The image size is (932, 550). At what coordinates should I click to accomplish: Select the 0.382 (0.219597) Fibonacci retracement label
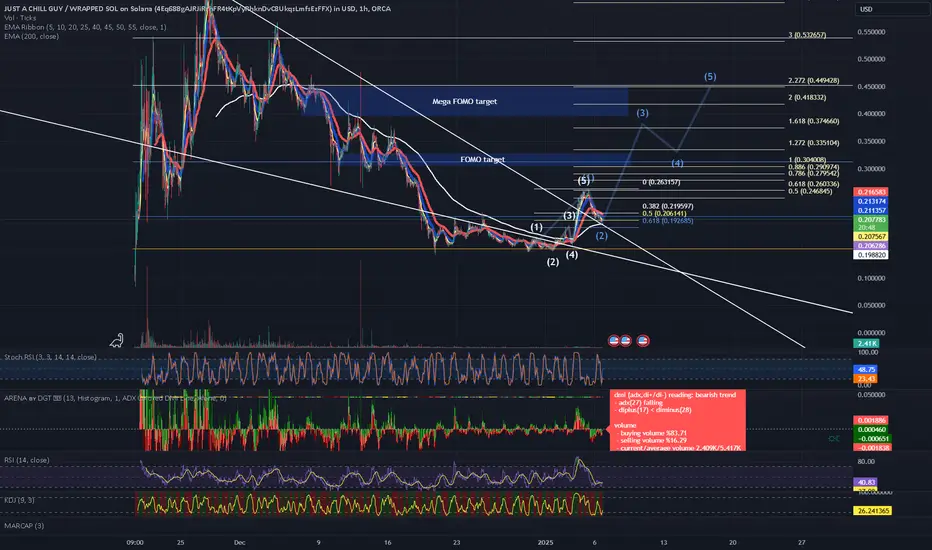tap(667, 206)
